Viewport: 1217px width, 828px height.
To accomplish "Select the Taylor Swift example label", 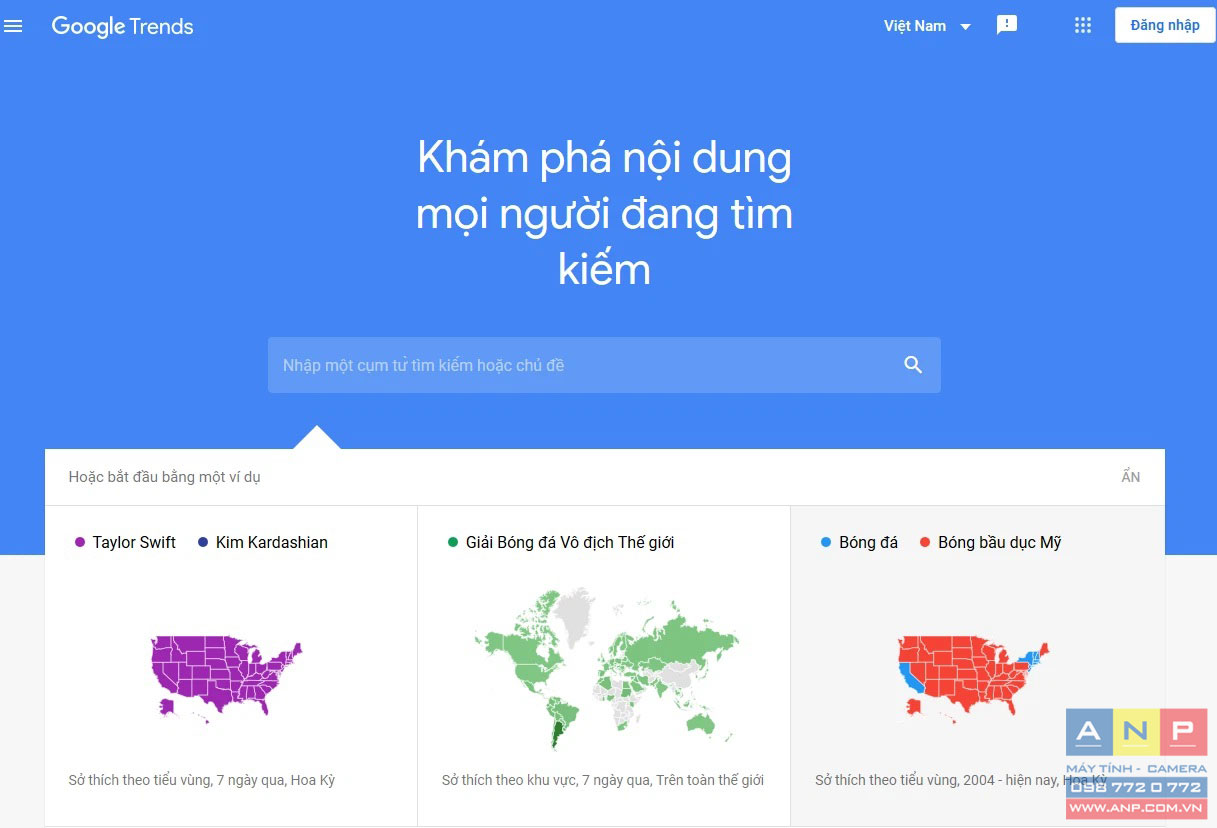I will click(134, 542).
